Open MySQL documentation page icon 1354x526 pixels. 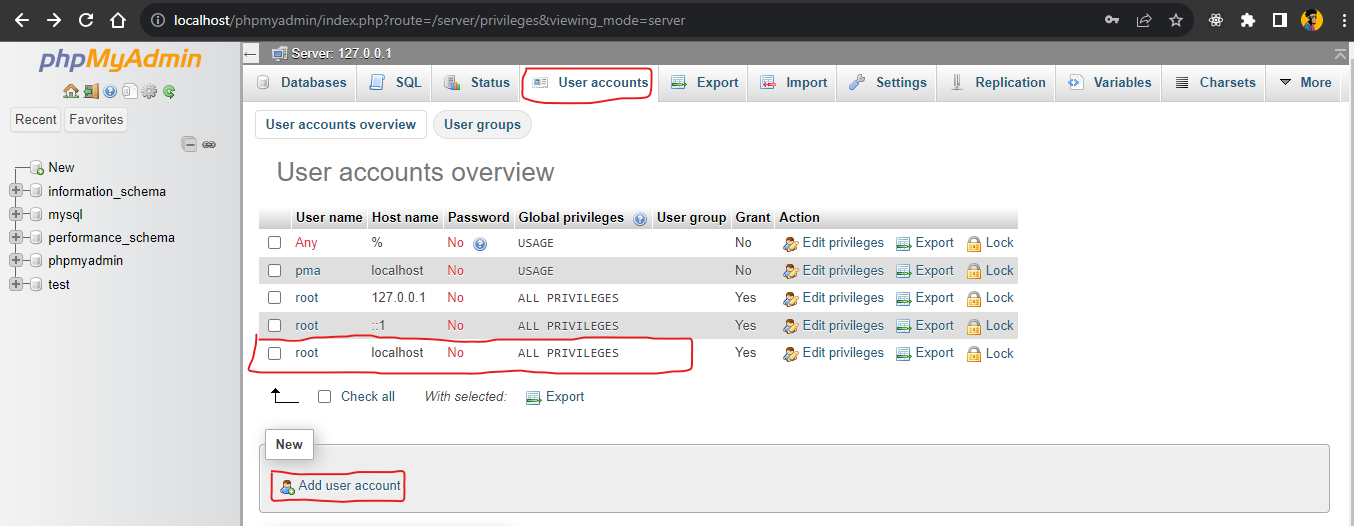tap(129, 91)
